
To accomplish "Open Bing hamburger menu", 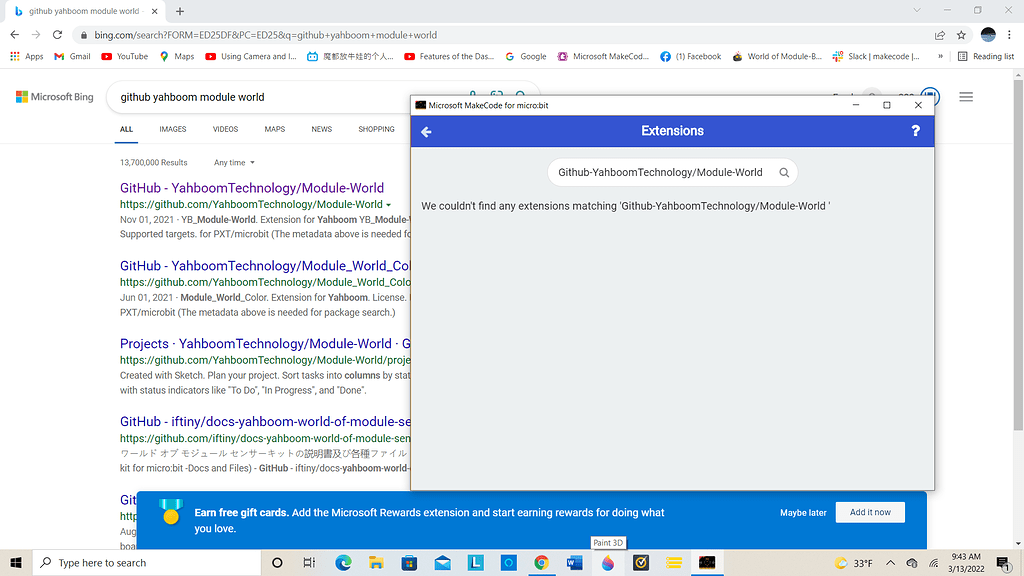I will tap(966, 97).
